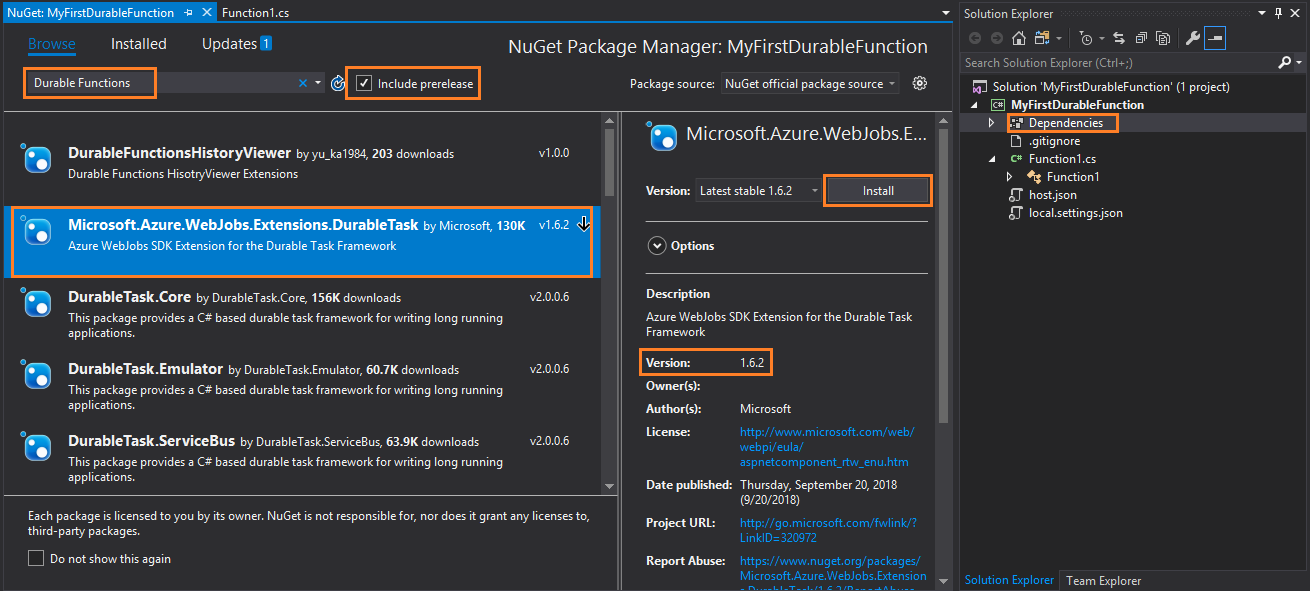Open the Solution Explorer search options dropdown

click(x=1297, y=62)
